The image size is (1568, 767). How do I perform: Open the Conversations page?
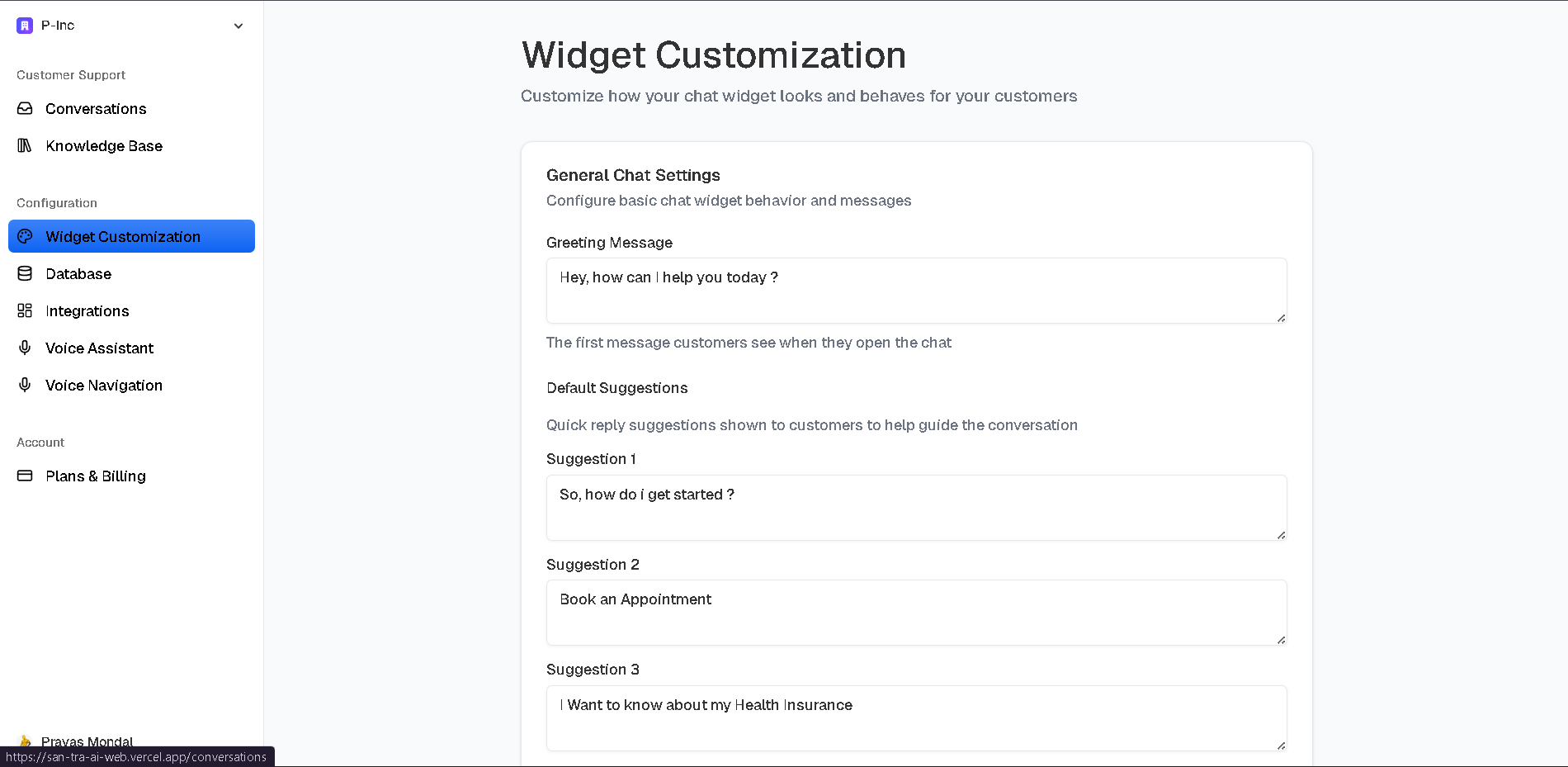point(96,109)
